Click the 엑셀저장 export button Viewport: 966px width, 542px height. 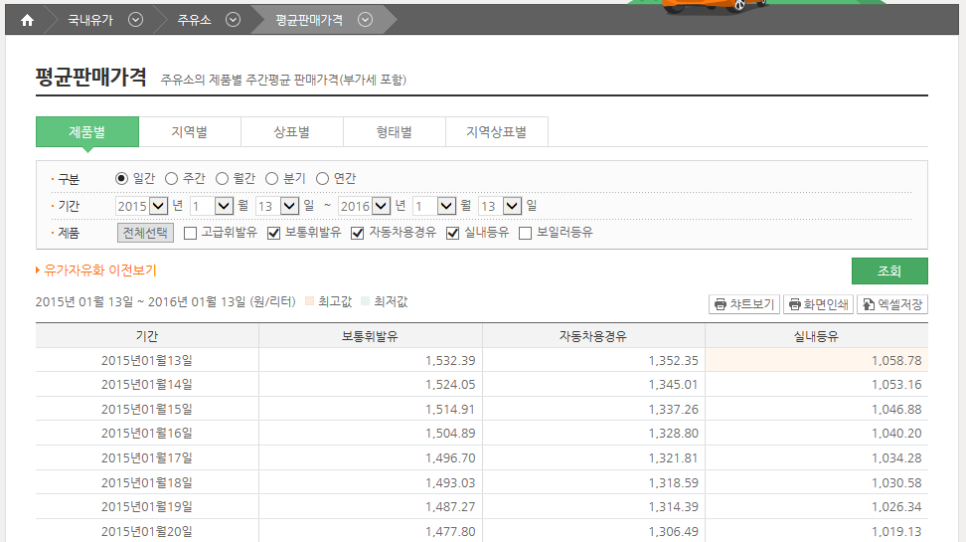click(892, 304)
